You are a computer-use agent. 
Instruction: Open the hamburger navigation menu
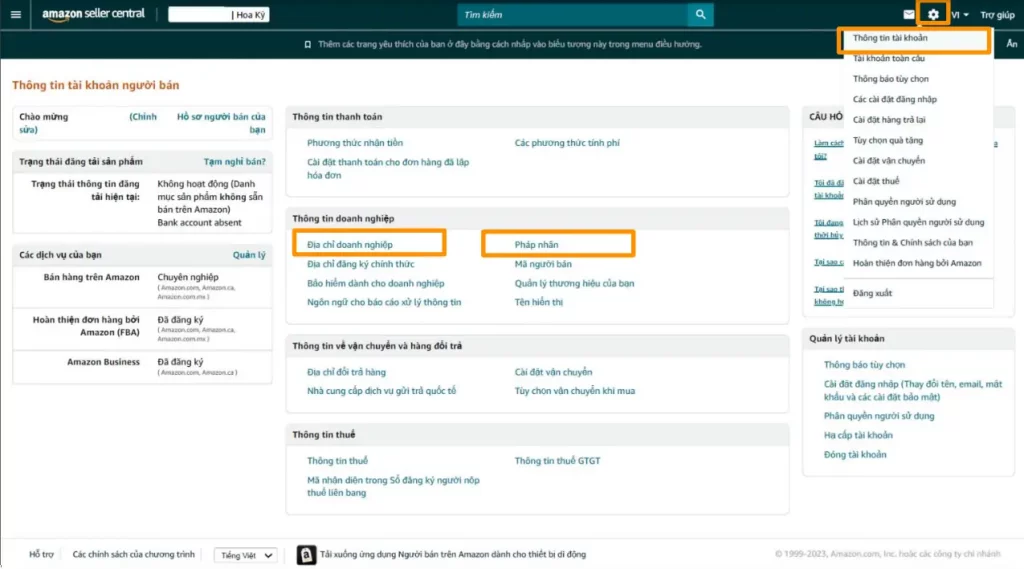[16, 14]
